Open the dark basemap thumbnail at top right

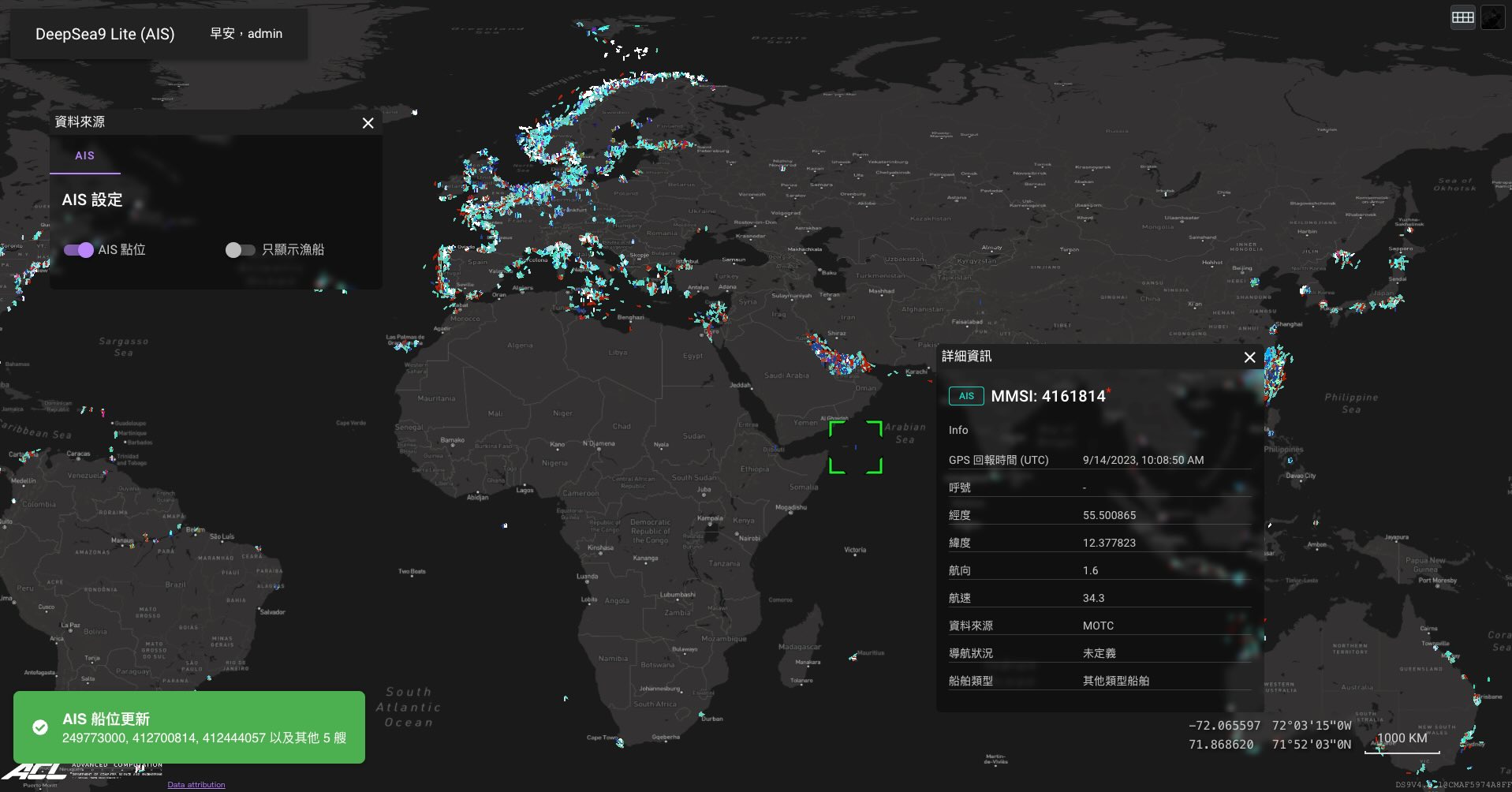point(1492,17)
